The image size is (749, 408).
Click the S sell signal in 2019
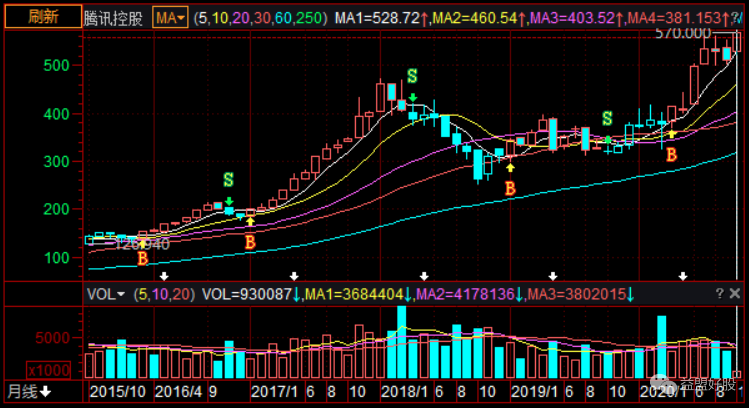(x=606, y=119)
